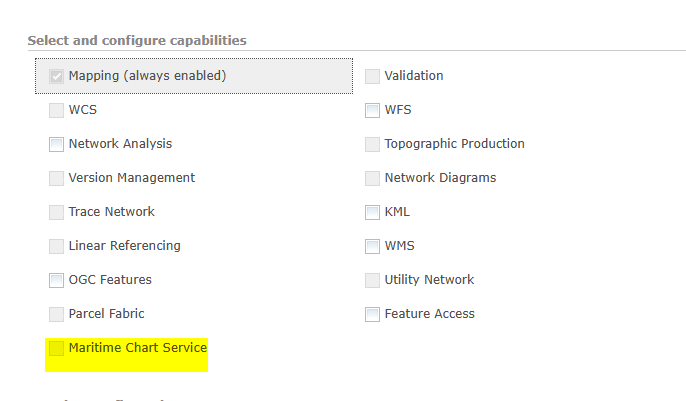This screenshot has width=686, height=401.
Task: Enable Feature Access checkbox
Action: tap(372, 314)
